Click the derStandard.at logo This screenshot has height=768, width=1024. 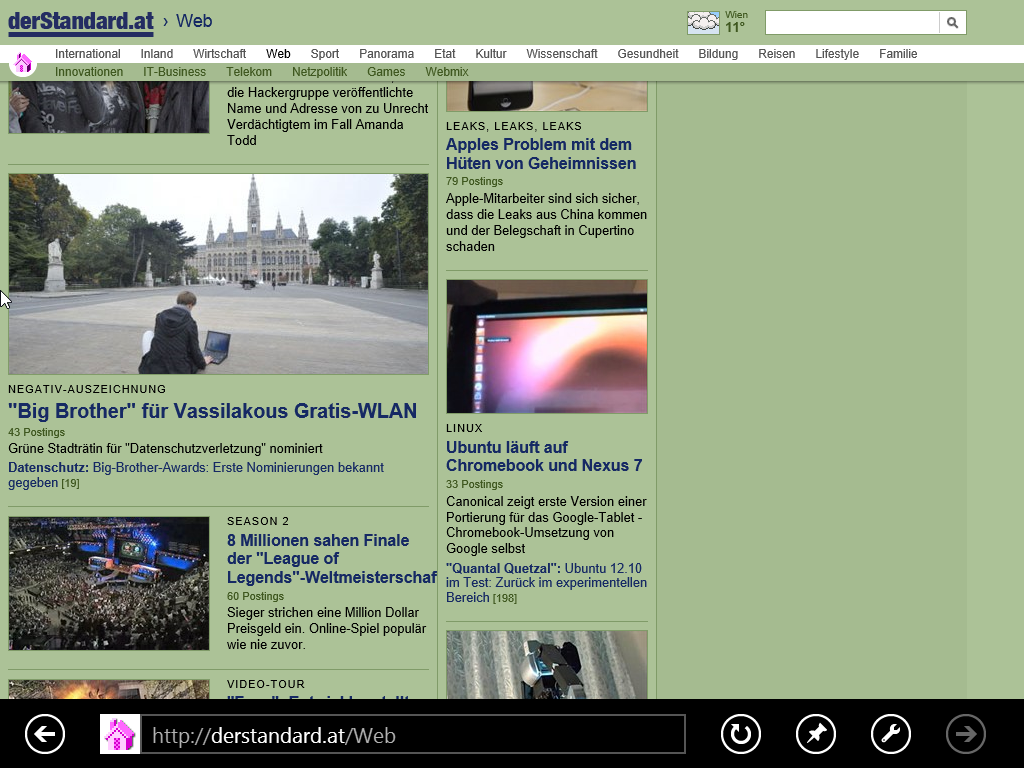(81, 22)
